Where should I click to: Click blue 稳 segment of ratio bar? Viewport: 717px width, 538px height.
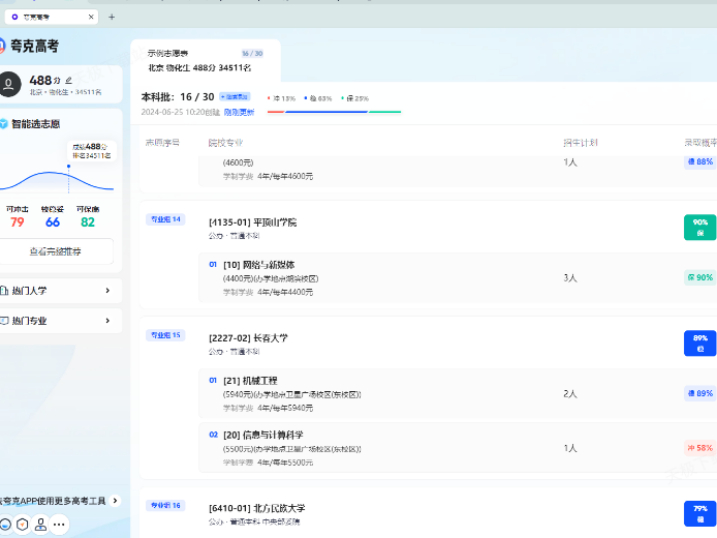[x=326, y=112]
